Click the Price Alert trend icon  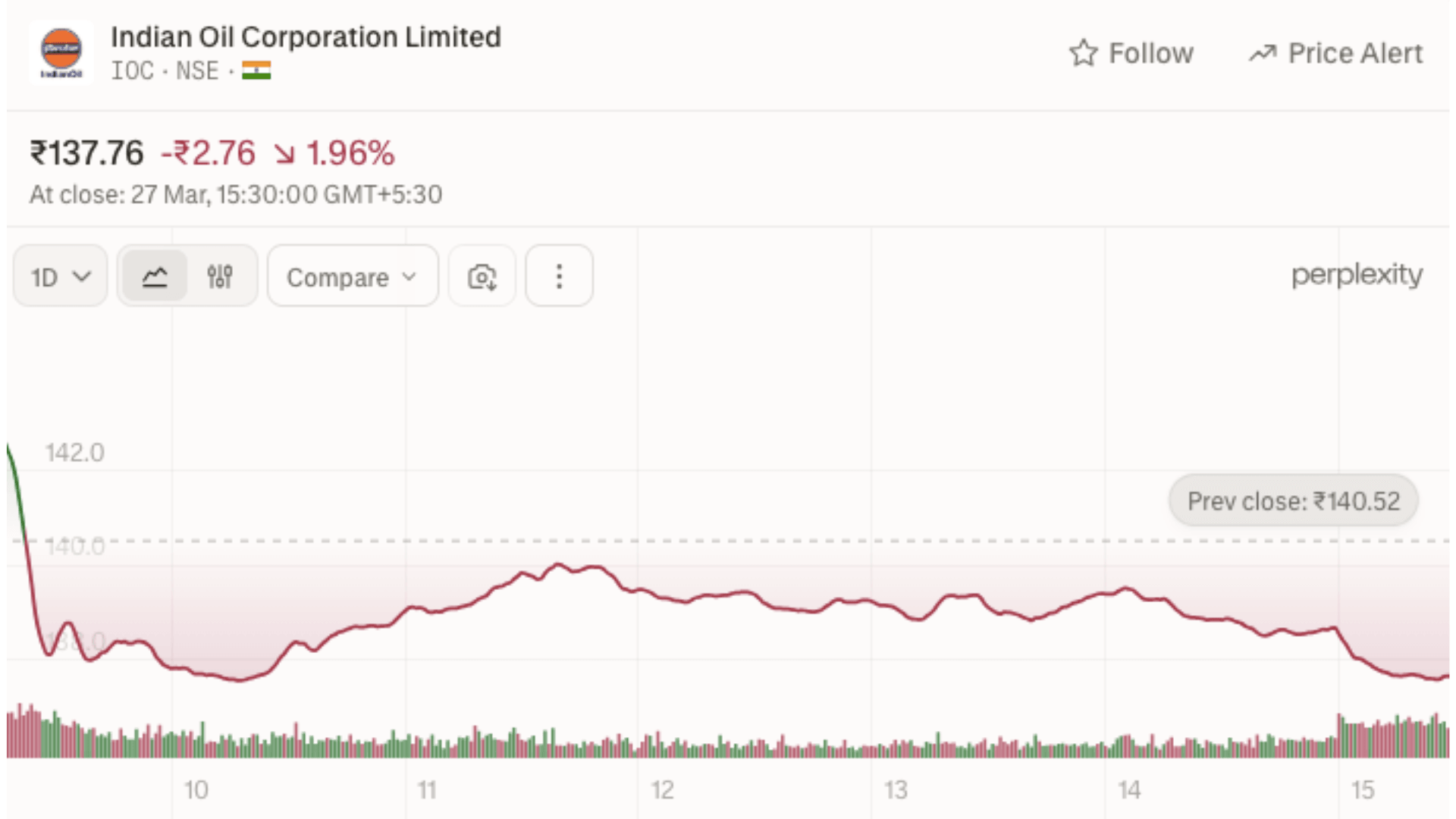click(x=1263, y=53)
